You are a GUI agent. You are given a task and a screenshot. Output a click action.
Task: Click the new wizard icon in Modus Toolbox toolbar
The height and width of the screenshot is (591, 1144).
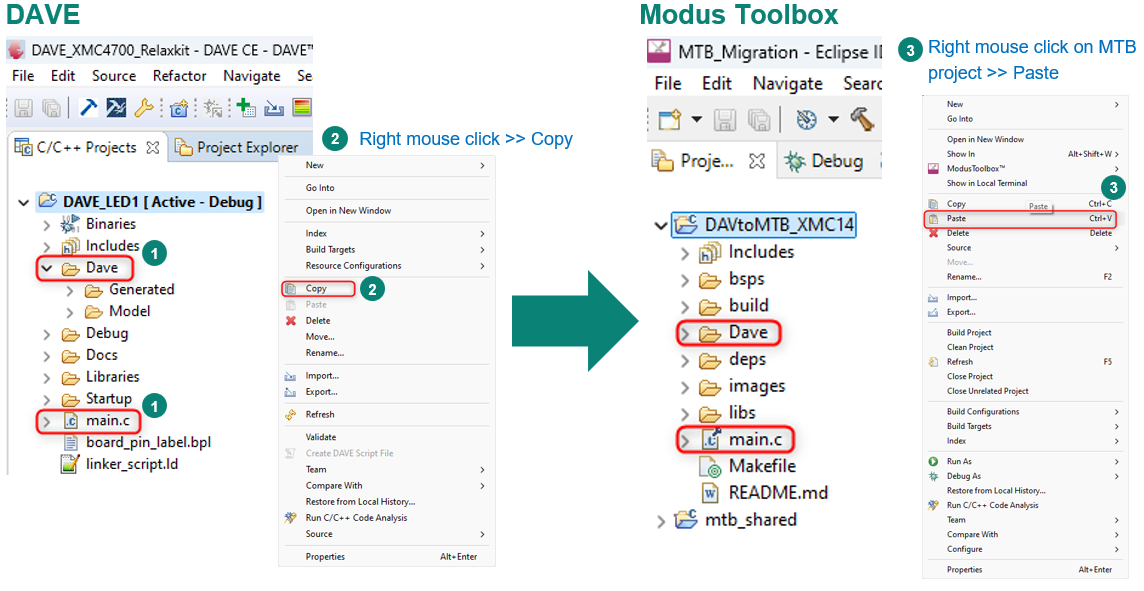click(670, 118)
